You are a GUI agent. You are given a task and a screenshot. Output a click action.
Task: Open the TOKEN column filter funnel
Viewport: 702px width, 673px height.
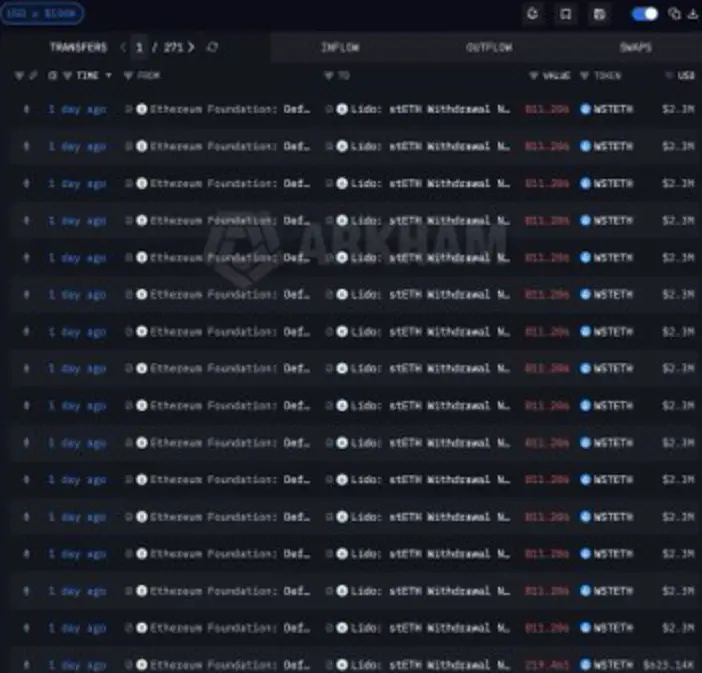click(x=584, y=75)
